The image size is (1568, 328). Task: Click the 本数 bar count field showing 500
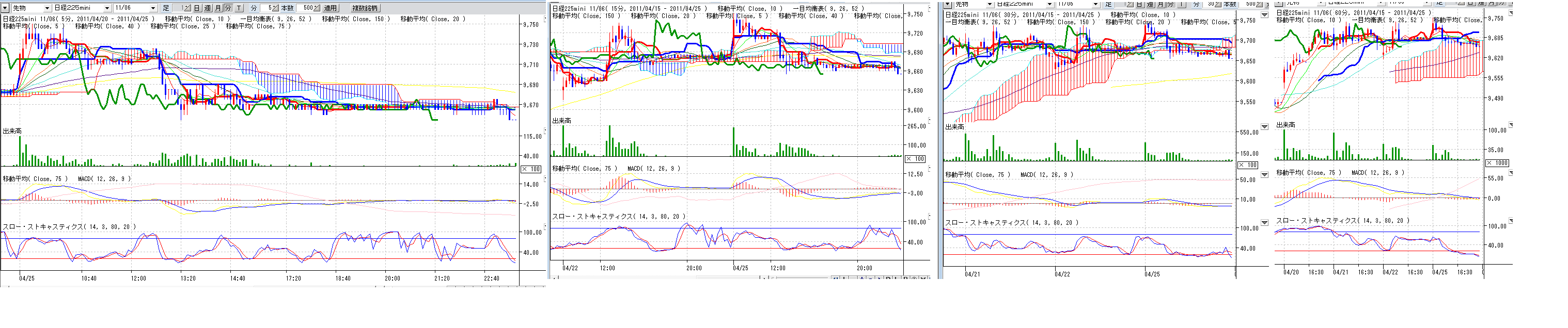309,8
